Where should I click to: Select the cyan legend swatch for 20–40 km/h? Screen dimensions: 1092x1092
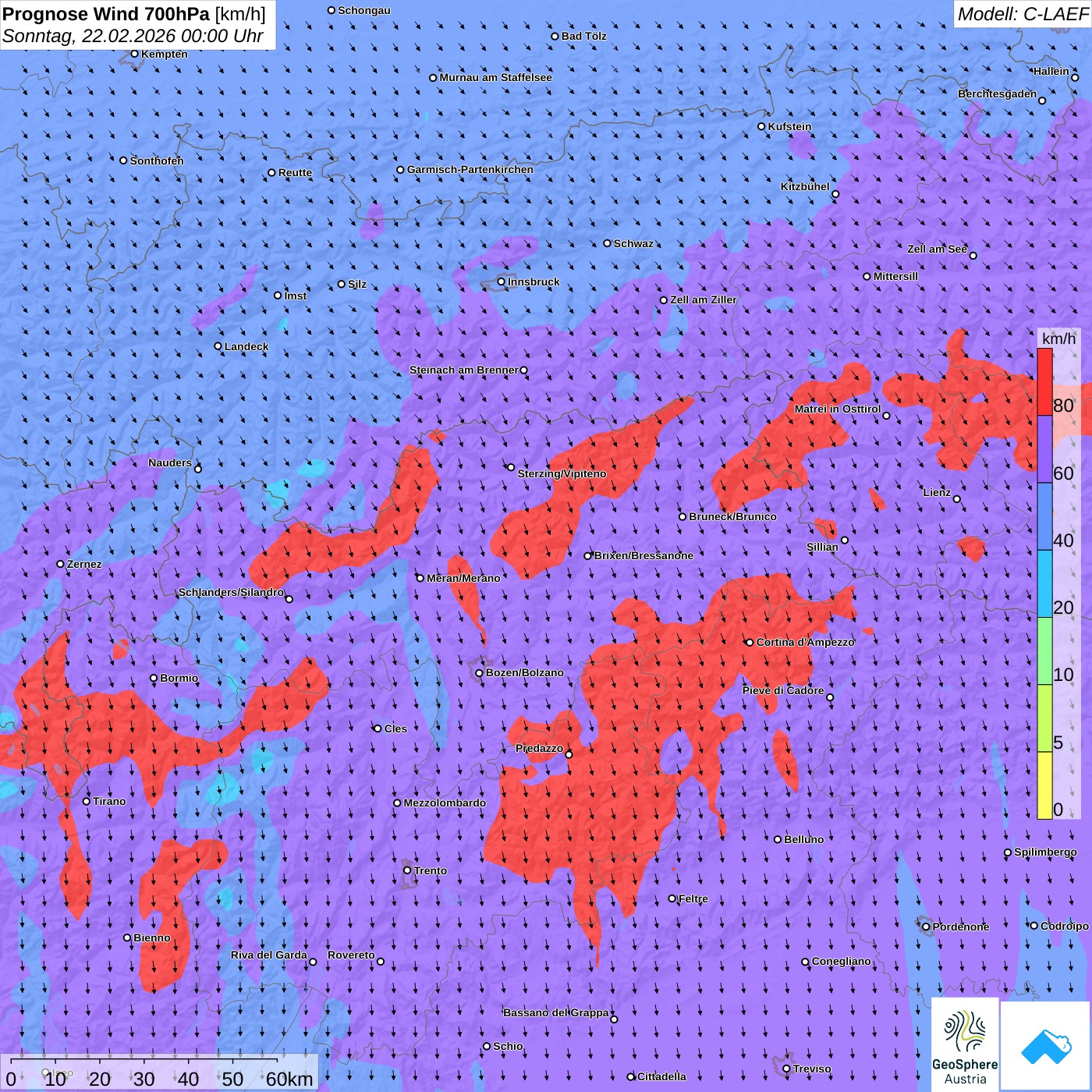tap(1044, 584)
